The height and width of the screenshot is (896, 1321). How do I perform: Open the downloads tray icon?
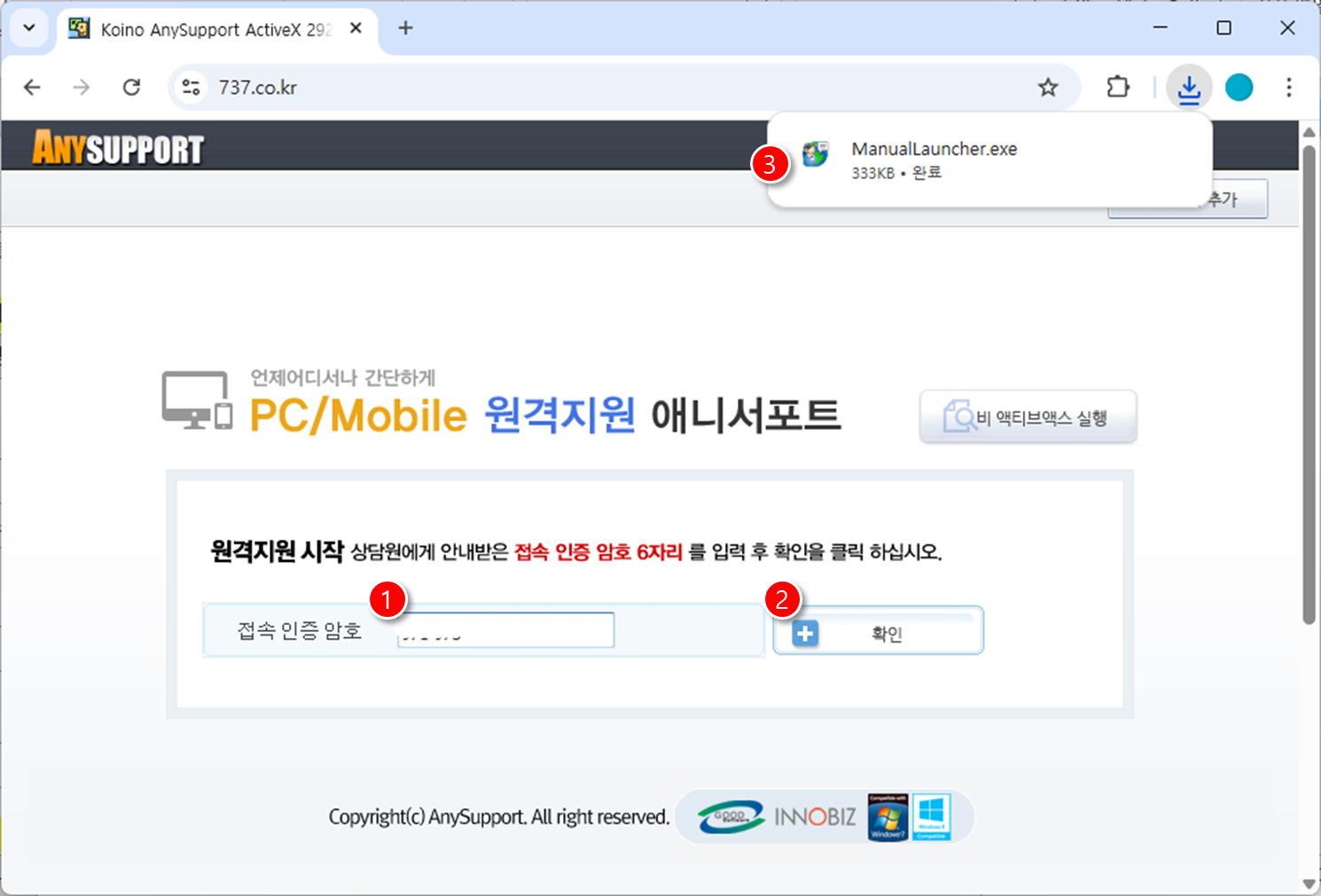pyautogui.click(x=1189, y=87)
